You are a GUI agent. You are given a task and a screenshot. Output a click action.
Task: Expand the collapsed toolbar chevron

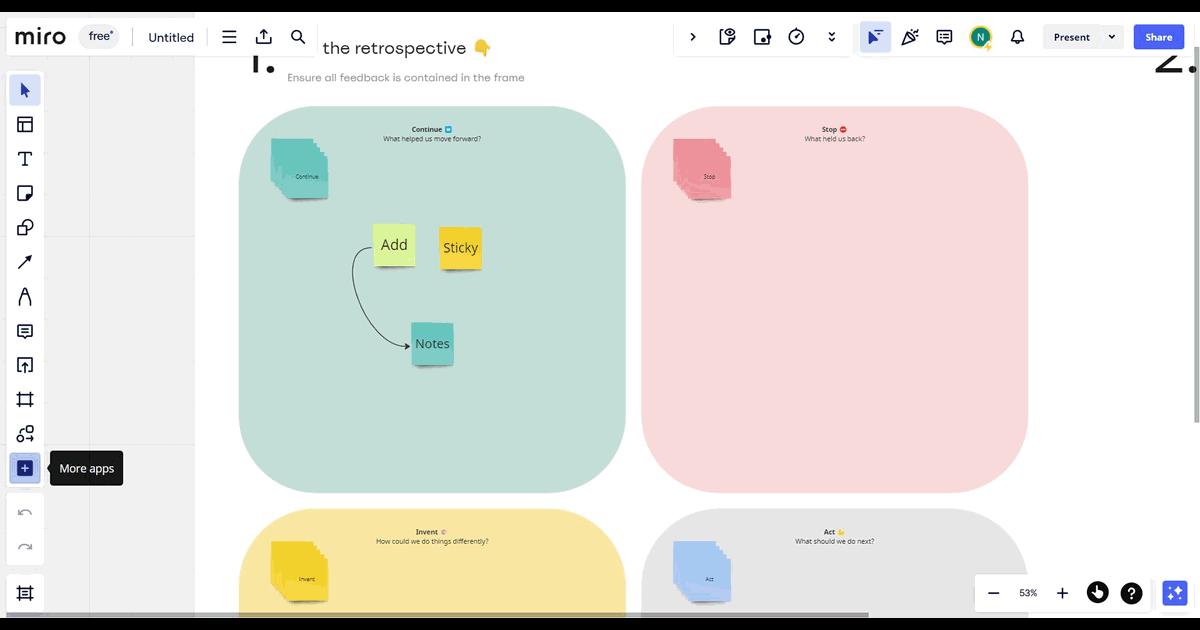point(693,37)
